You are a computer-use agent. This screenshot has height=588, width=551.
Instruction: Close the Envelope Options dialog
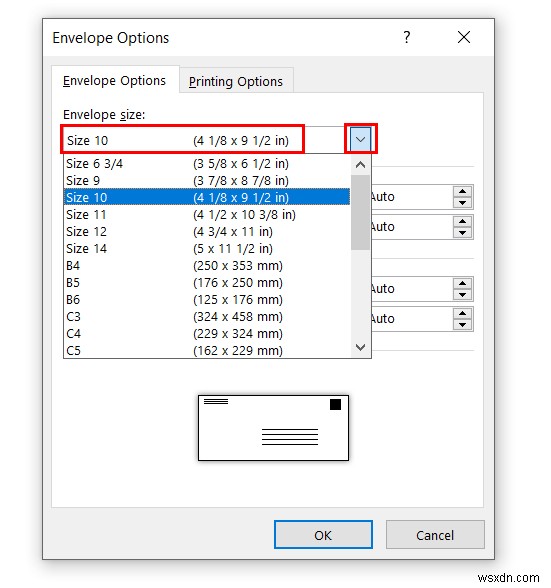pyautogui.click(x=464, y=37)
